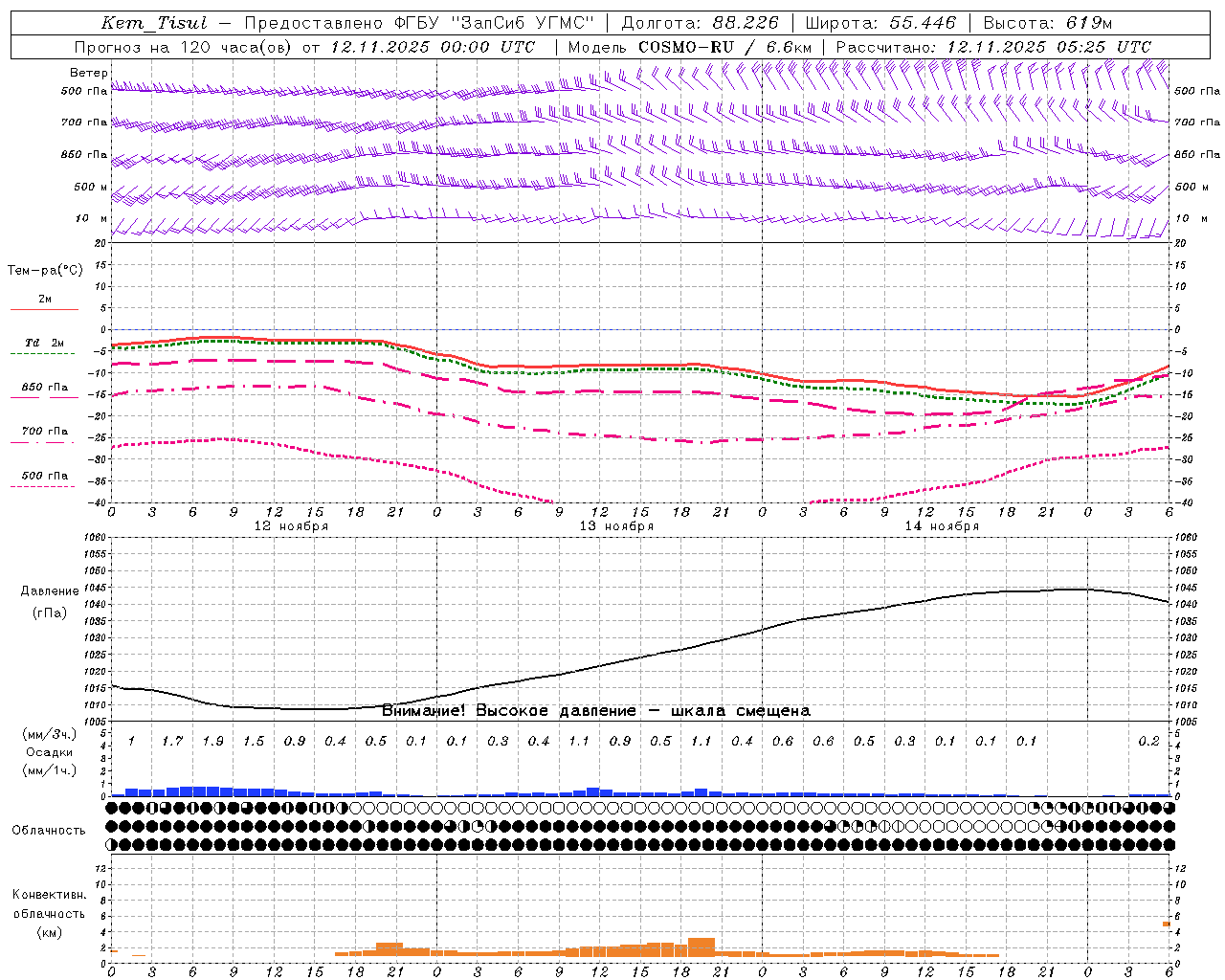Click the Ветер wind section label
This screenshot has width=1225, height=980.
[x=89, y=73]
